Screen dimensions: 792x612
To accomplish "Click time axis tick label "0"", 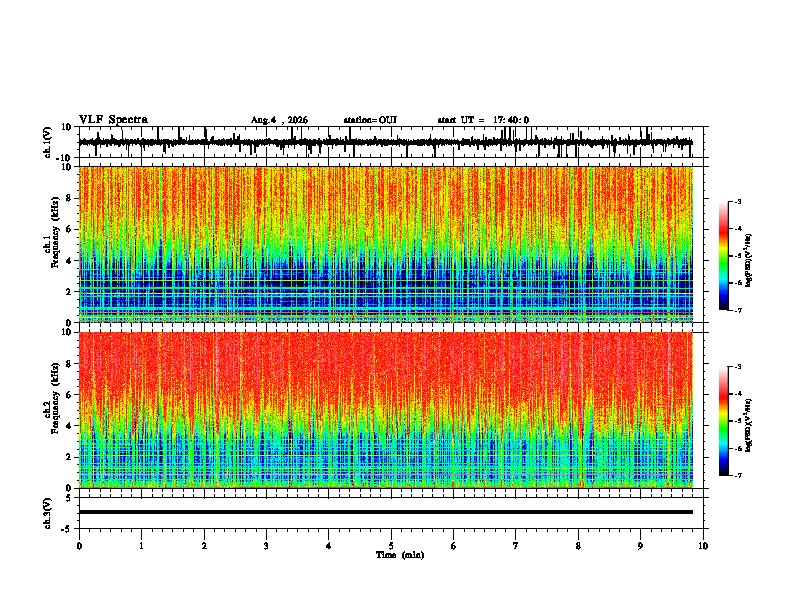I will [79, 546].
